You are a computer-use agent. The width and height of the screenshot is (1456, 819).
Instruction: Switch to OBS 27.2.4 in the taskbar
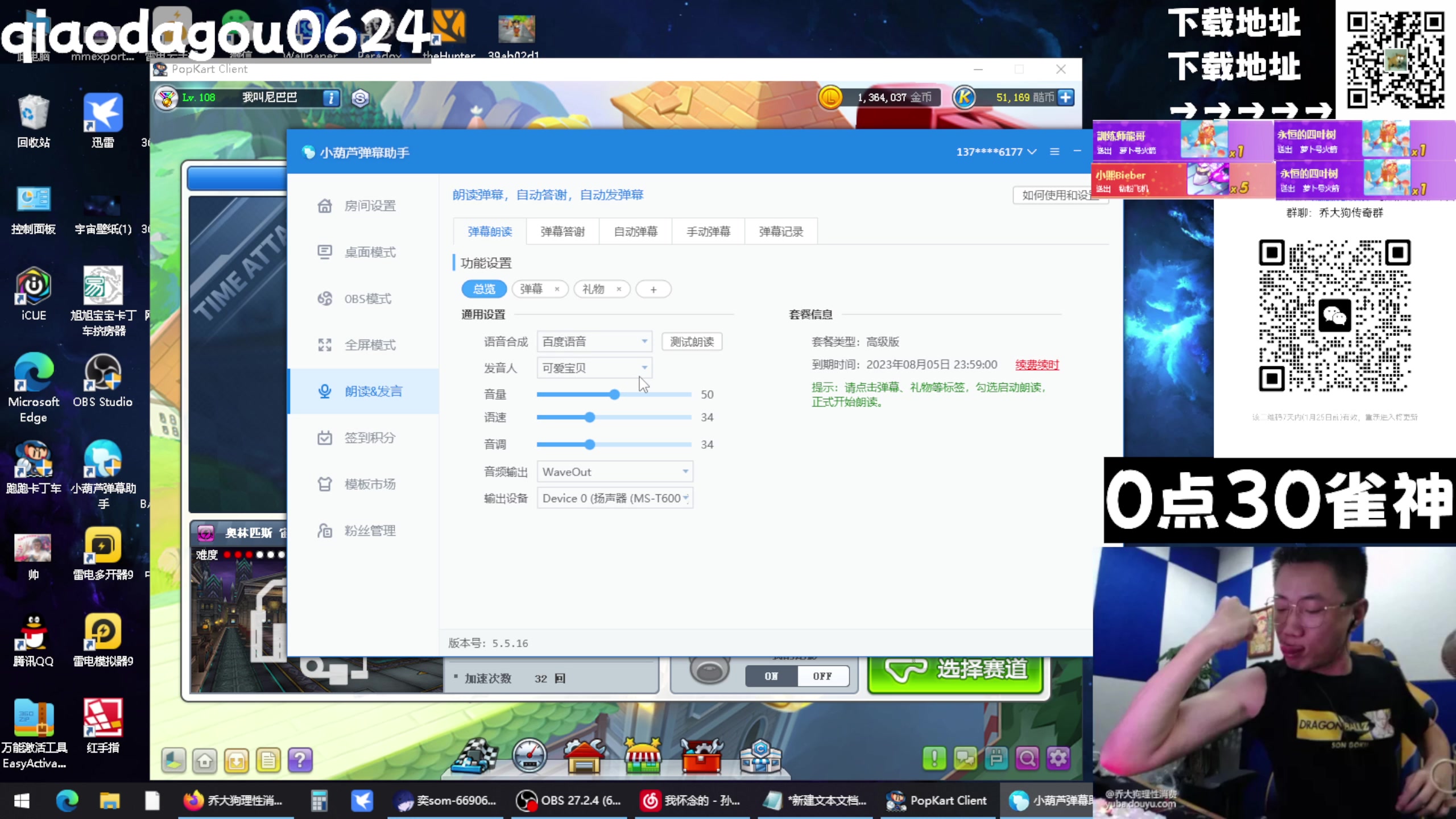point(569,801)
